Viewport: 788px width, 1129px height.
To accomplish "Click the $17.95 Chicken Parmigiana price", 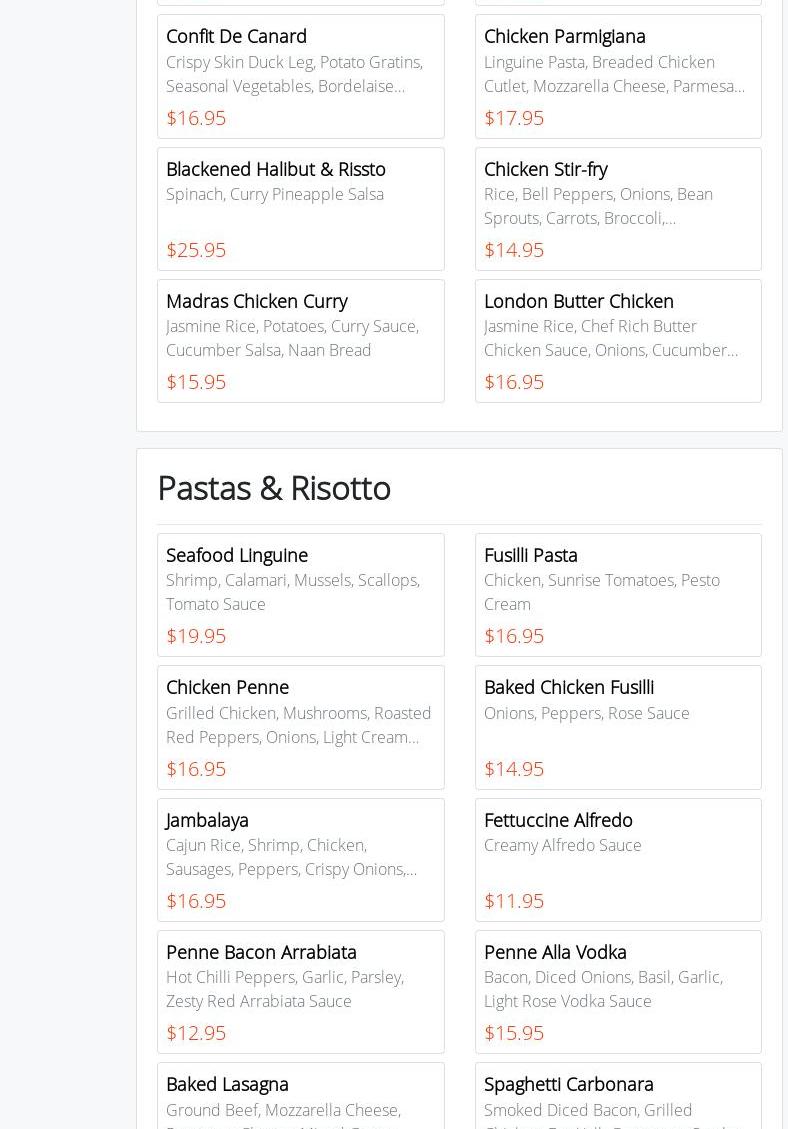I will click(x=514, y=118).
